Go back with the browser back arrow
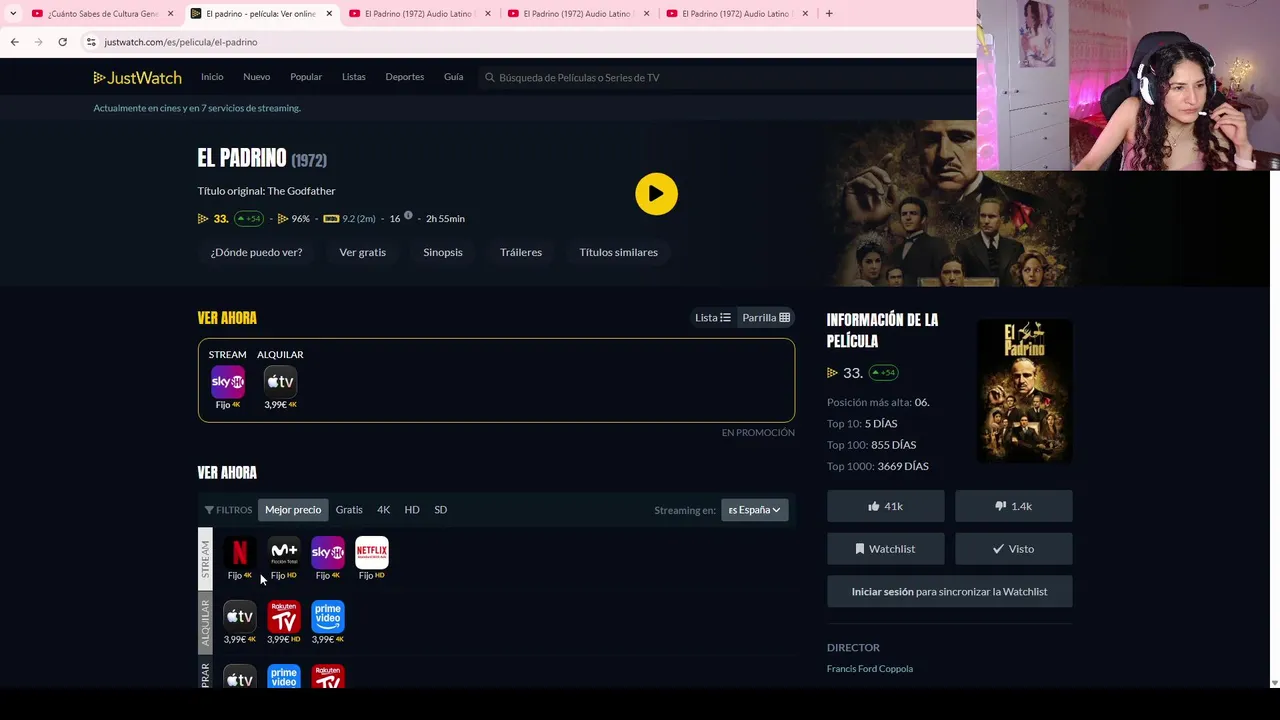This screenshot has height=720, width=1280. point(14,42)
